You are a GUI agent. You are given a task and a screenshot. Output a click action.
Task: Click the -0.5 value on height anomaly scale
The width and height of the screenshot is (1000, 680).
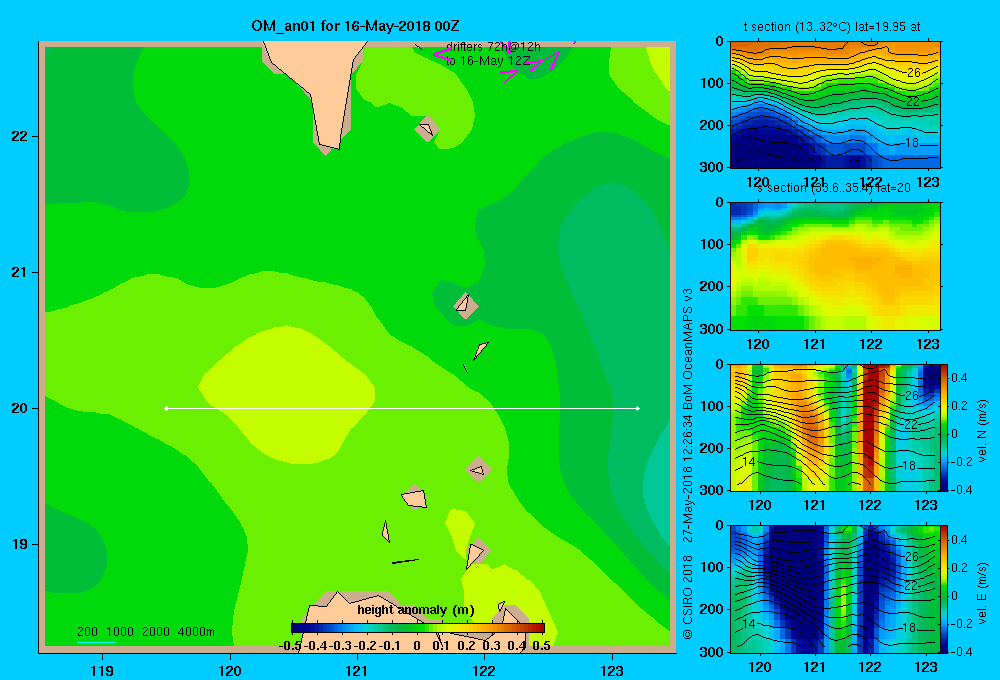click(x=290, y=646)
